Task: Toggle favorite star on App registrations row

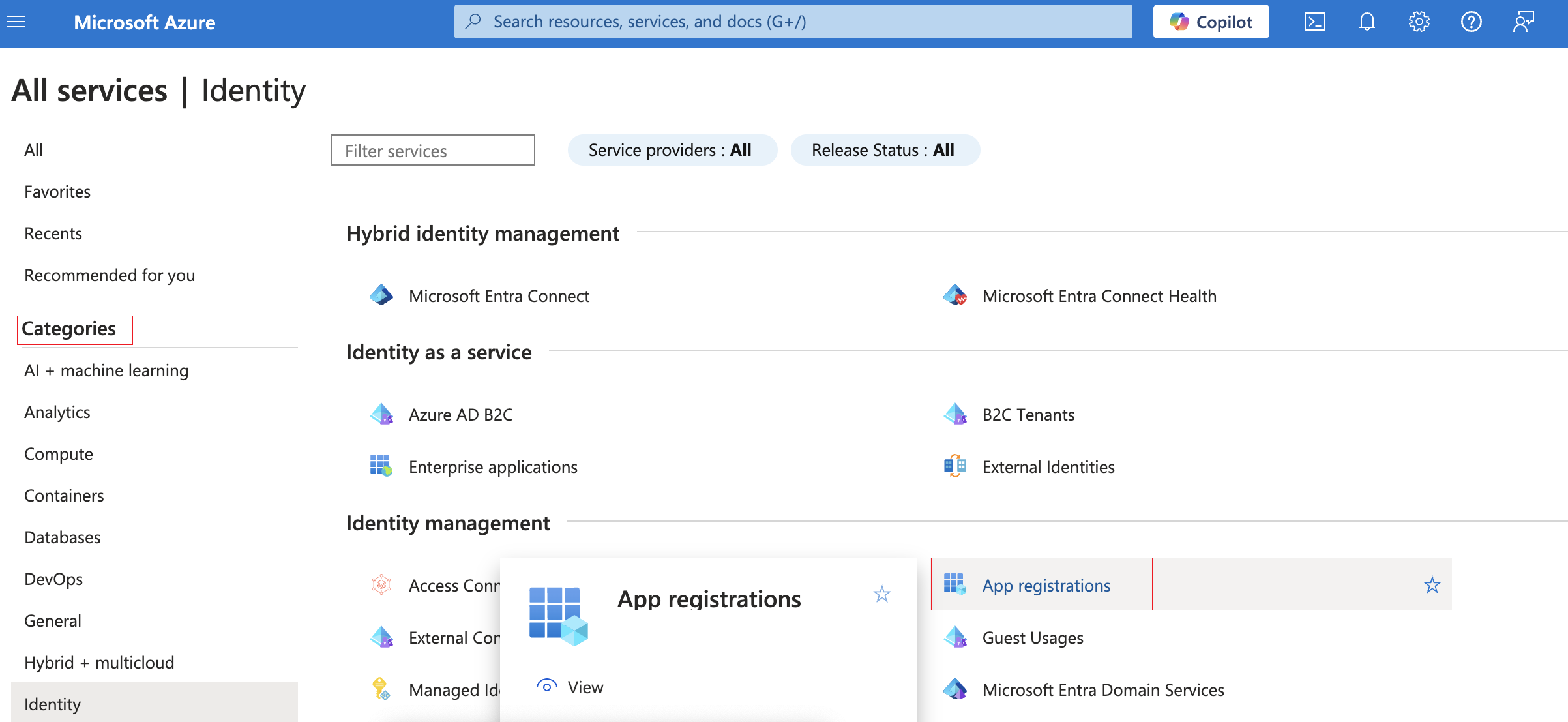Action: point(1432,585)
